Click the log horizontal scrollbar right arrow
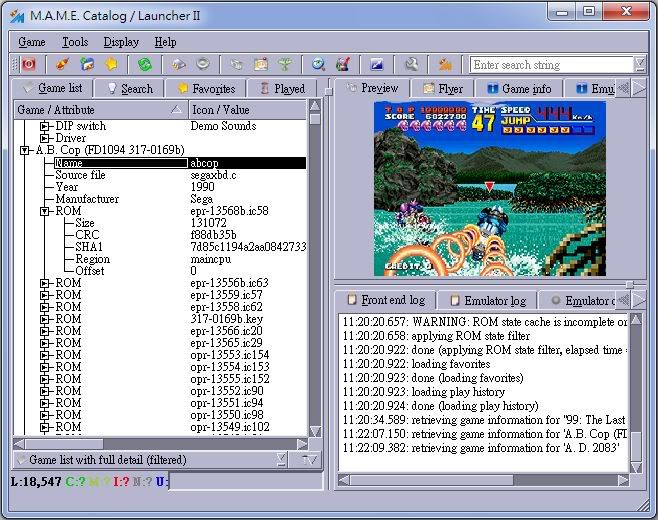 click(623, 480)
